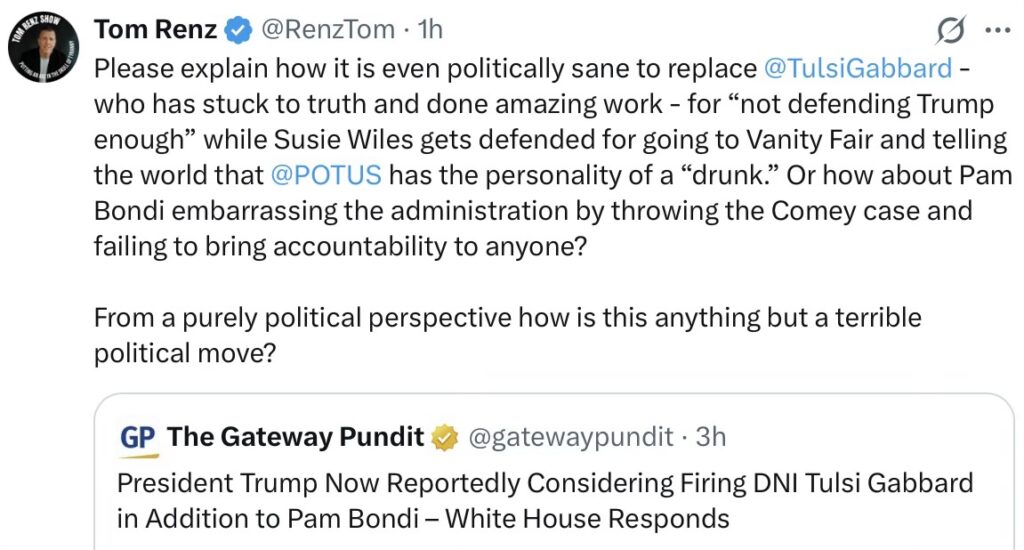Screen dimensions: 1024x550
Task: Open the @TulsiGabbard mention
Action: 857,69
